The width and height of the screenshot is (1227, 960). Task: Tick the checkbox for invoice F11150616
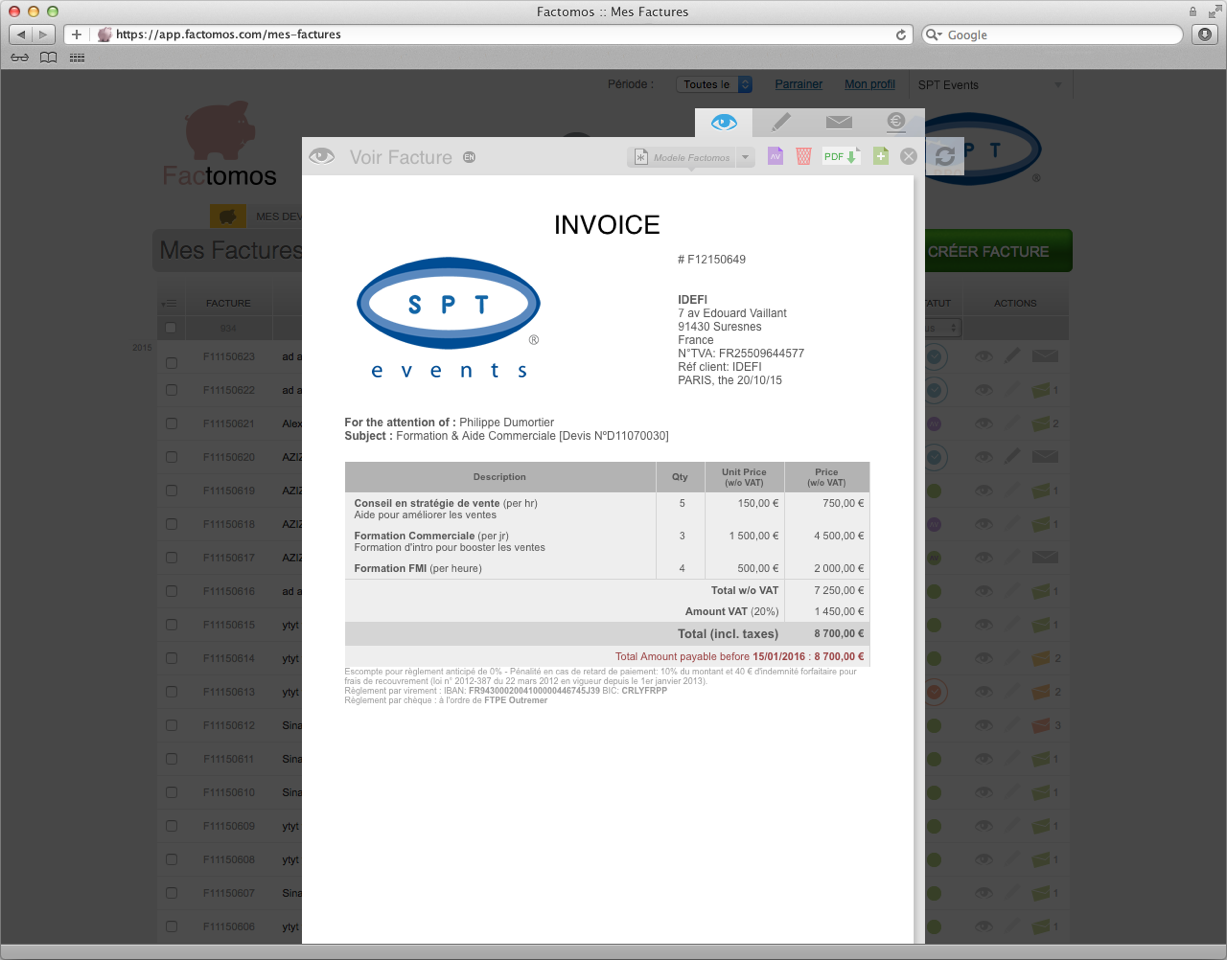[x=171, y=592]
